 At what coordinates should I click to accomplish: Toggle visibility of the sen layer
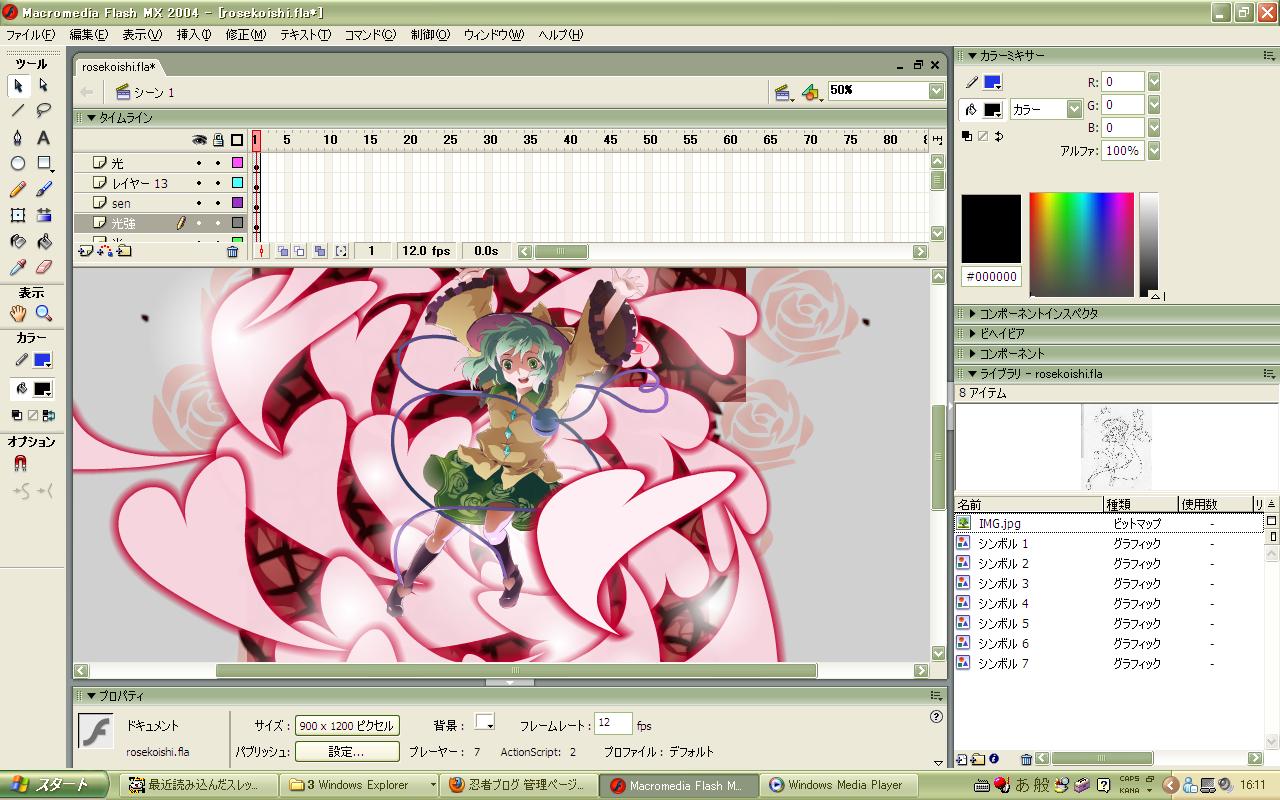coord(199,203)
